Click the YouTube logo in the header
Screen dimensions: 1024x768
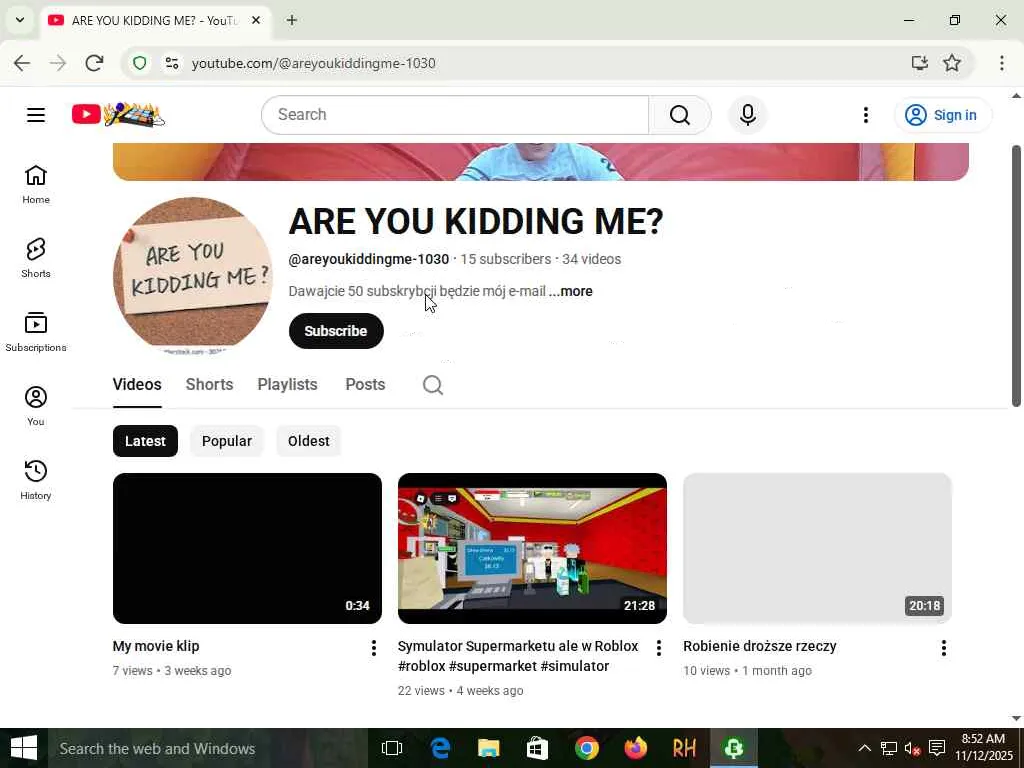(x=118, y=115)
